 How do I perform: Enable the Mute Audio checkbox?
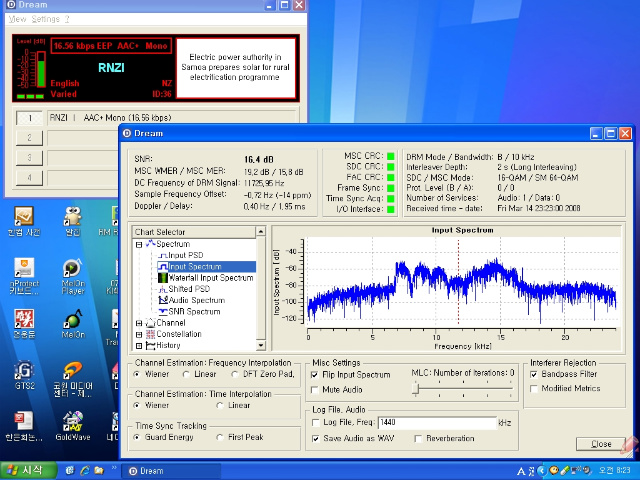[314, 390]
